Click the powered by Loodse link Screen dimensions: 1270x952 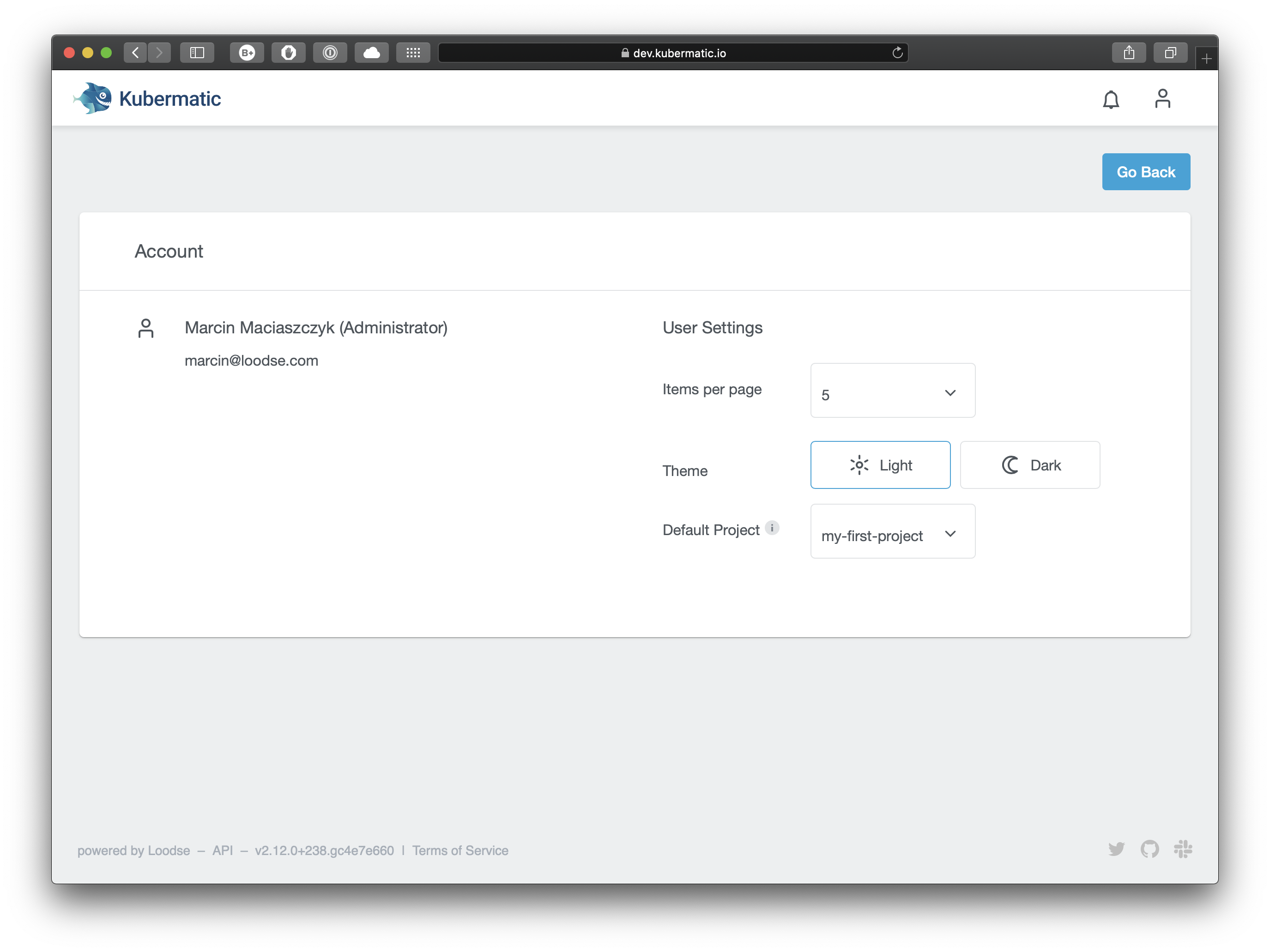coord(133,850)
